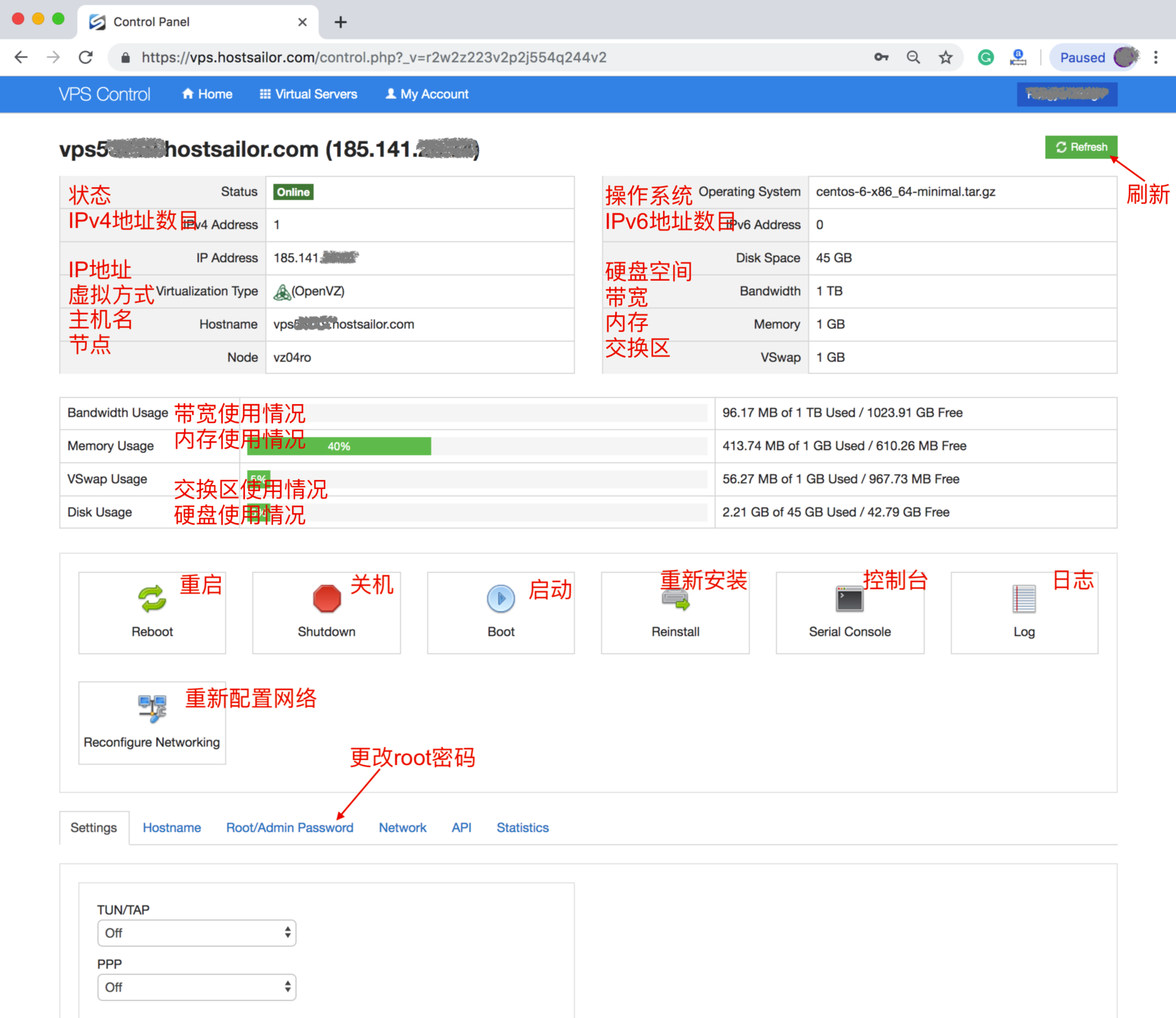The height and width of the screenshot is (1018, 1176).
Task: Click the Refresh button top right
Action: 1080,146
